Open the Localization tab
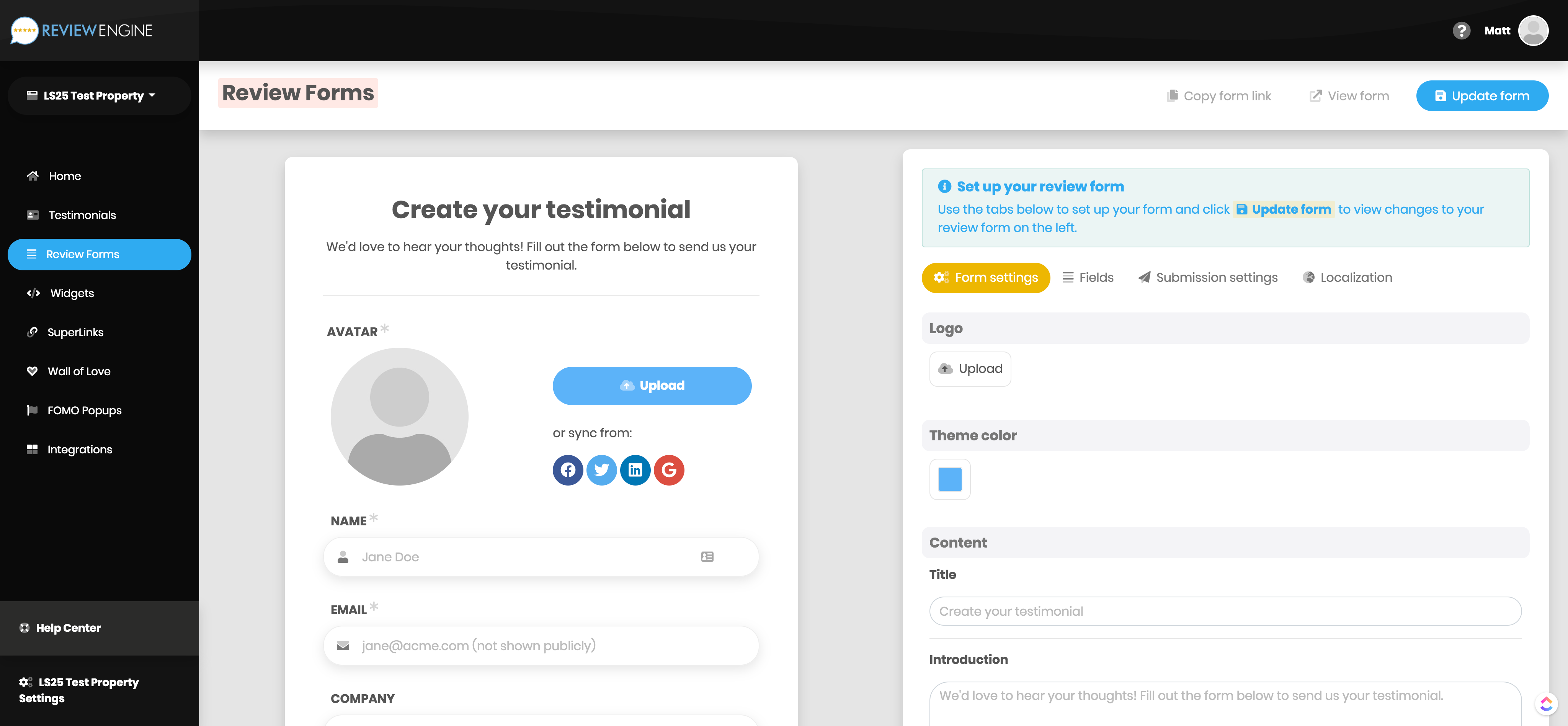The width and height of the screenshot is (1568, 726). click(1347, 278)
